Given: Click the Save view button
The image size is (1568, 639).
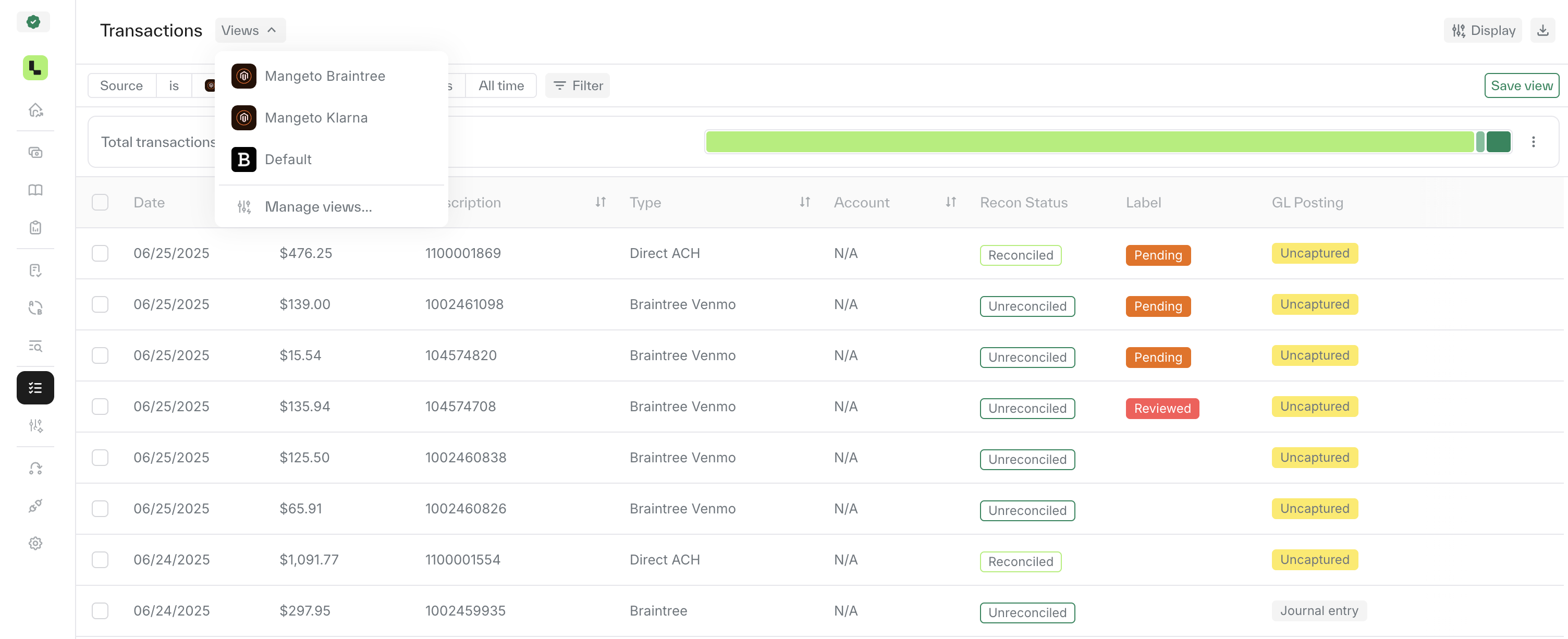Looking at the screenshot, I should tap(1522, 86).
